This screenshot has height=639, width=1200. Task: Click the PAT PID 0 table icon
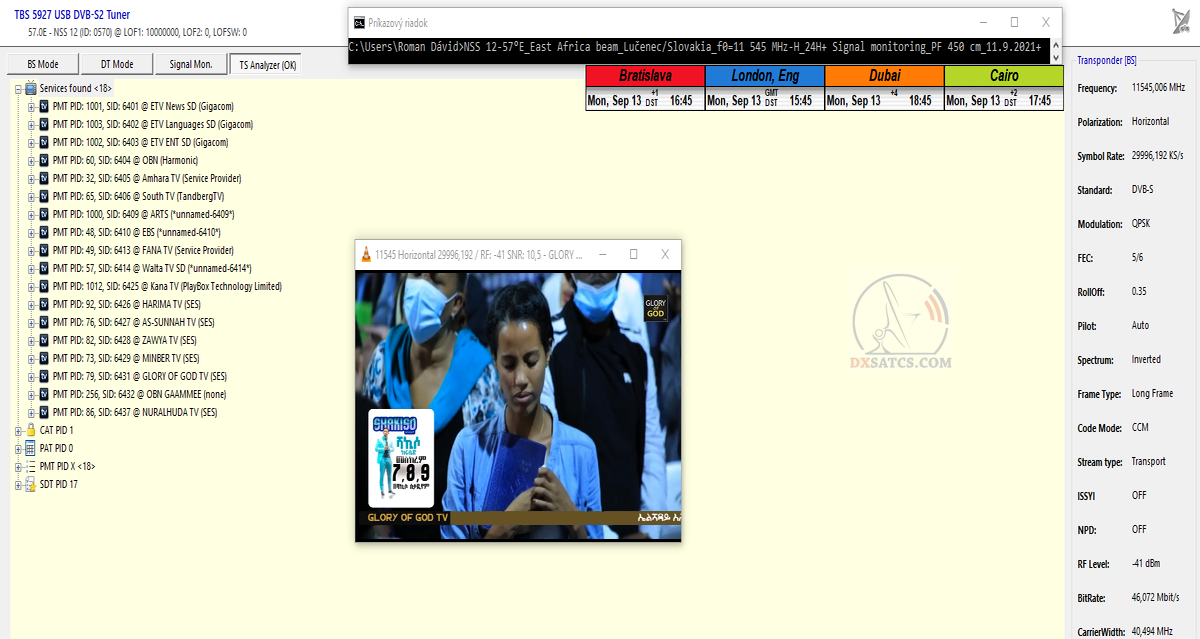(31, 448)
